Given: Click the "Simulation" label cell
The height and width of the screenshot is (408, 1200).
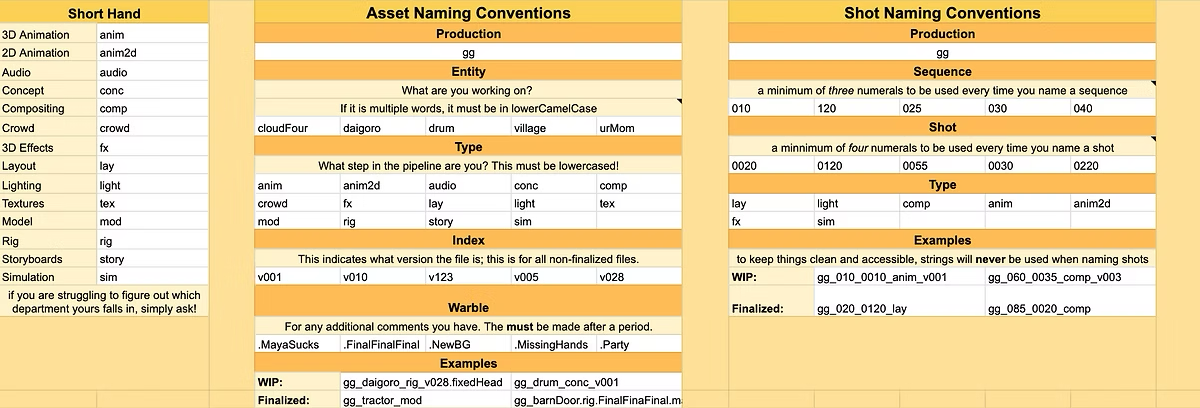Looking at the screenshot, I should click(48, 277).
